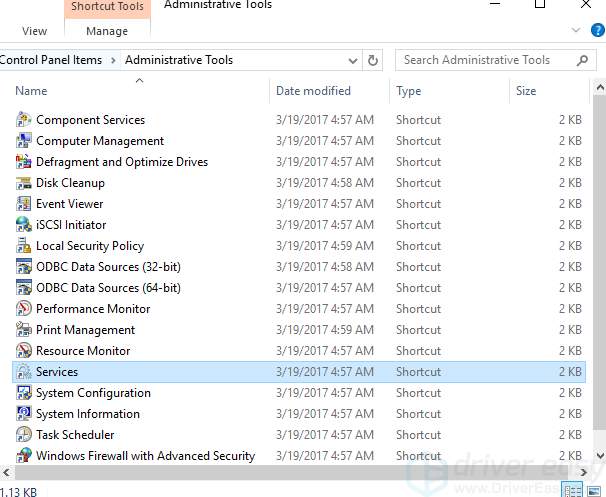Switch to large icons view layout
The height and width of the screenshot is (497, 606).
[x=594, y=491]
